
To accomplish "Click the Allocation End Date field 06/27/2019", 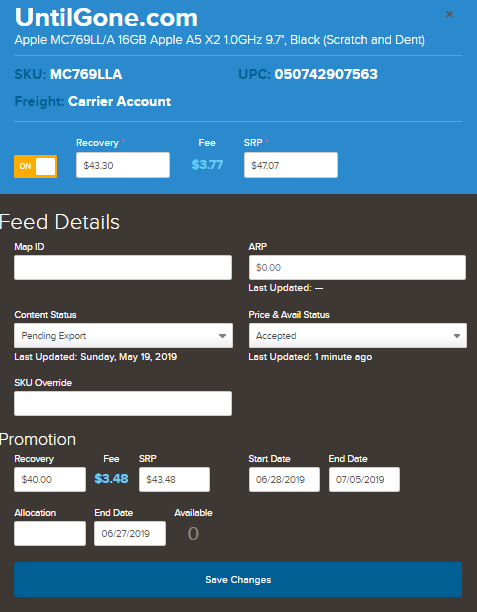I will pyautogui.click(x=130, y=533).
